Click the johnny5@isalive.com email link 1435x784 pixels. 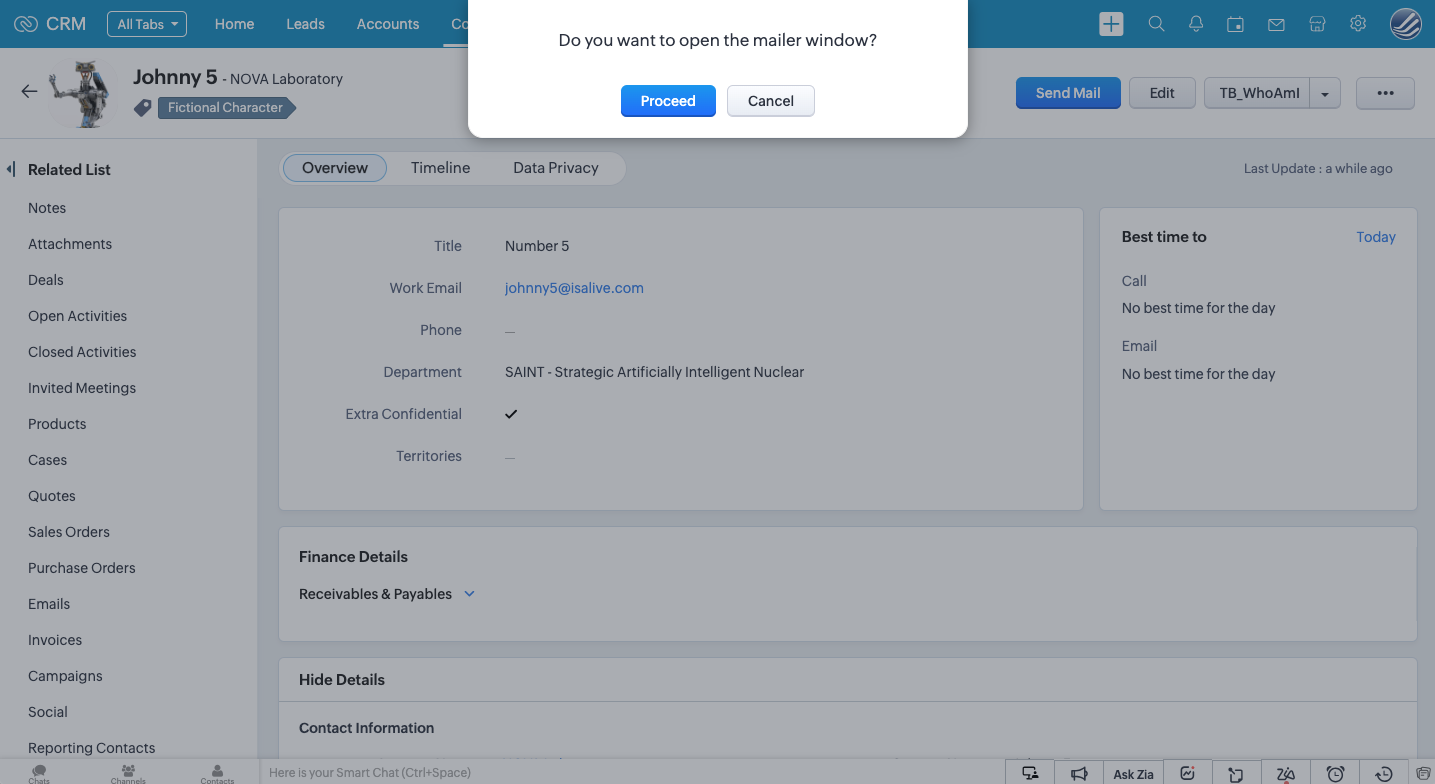574,288
